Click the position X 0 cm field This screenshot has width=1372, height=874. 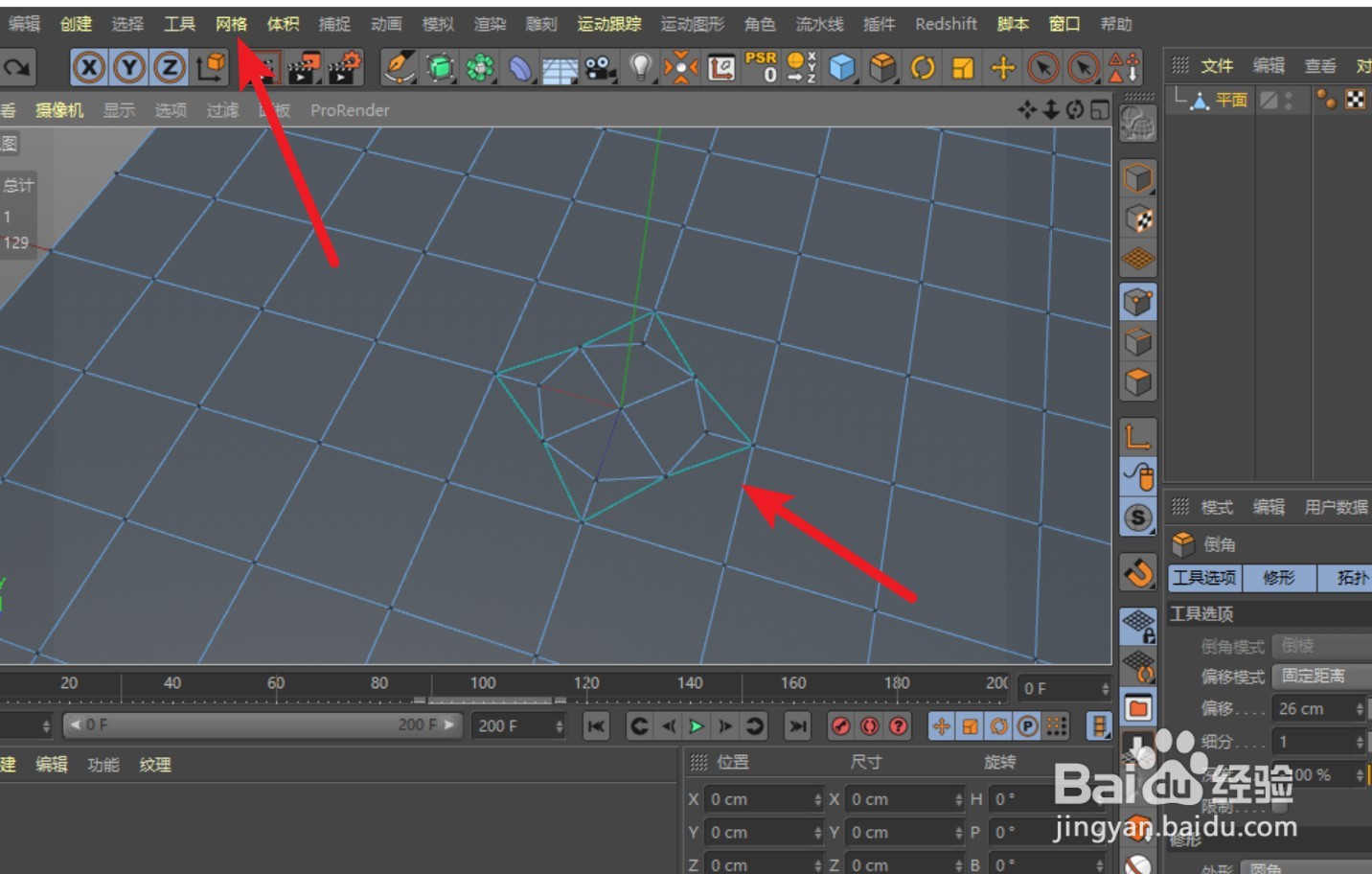(763, 799)
